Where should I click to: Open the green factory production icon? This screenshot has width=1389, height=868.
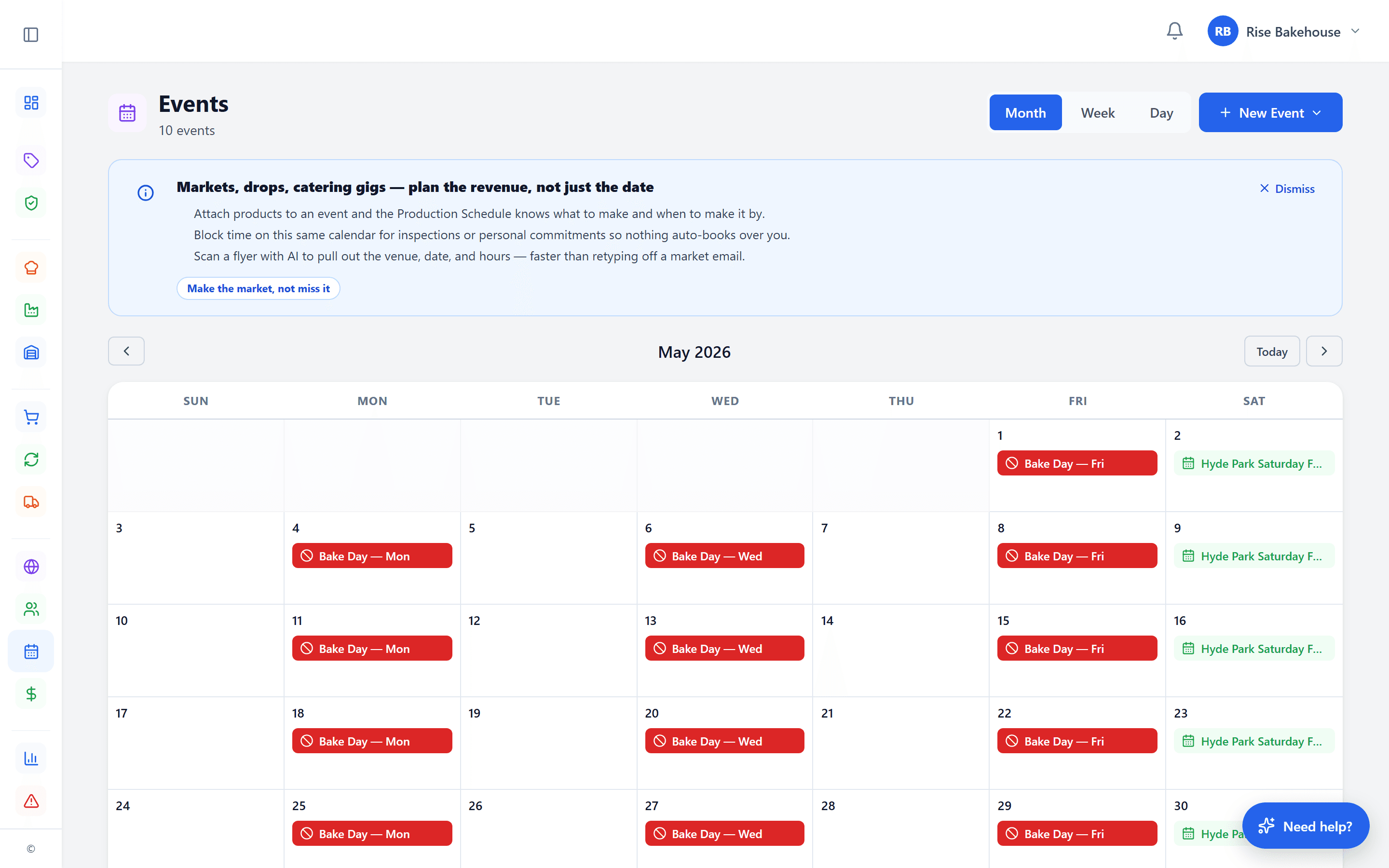[31, 310]
